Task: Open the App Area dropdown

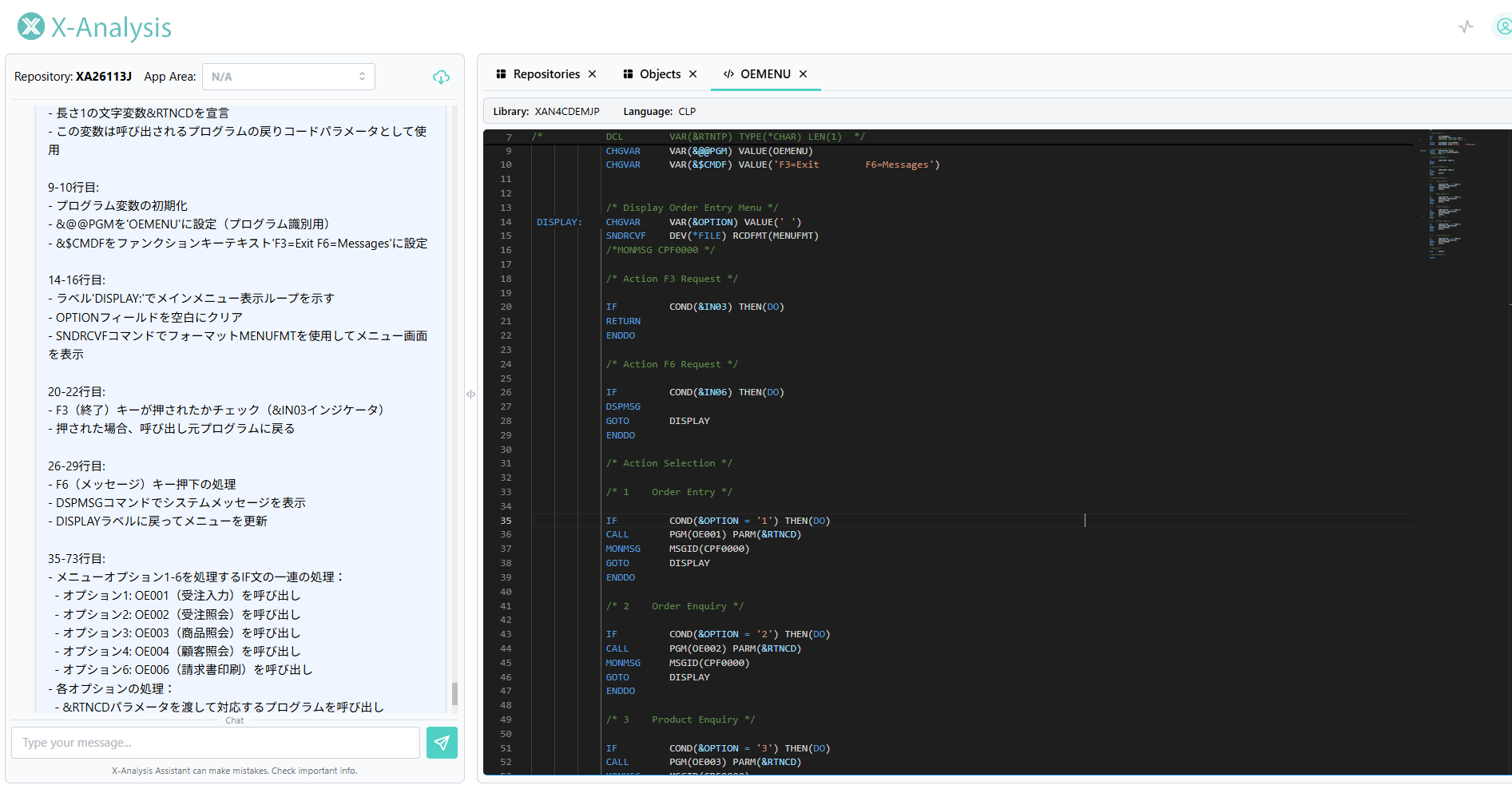Action: 288,77
